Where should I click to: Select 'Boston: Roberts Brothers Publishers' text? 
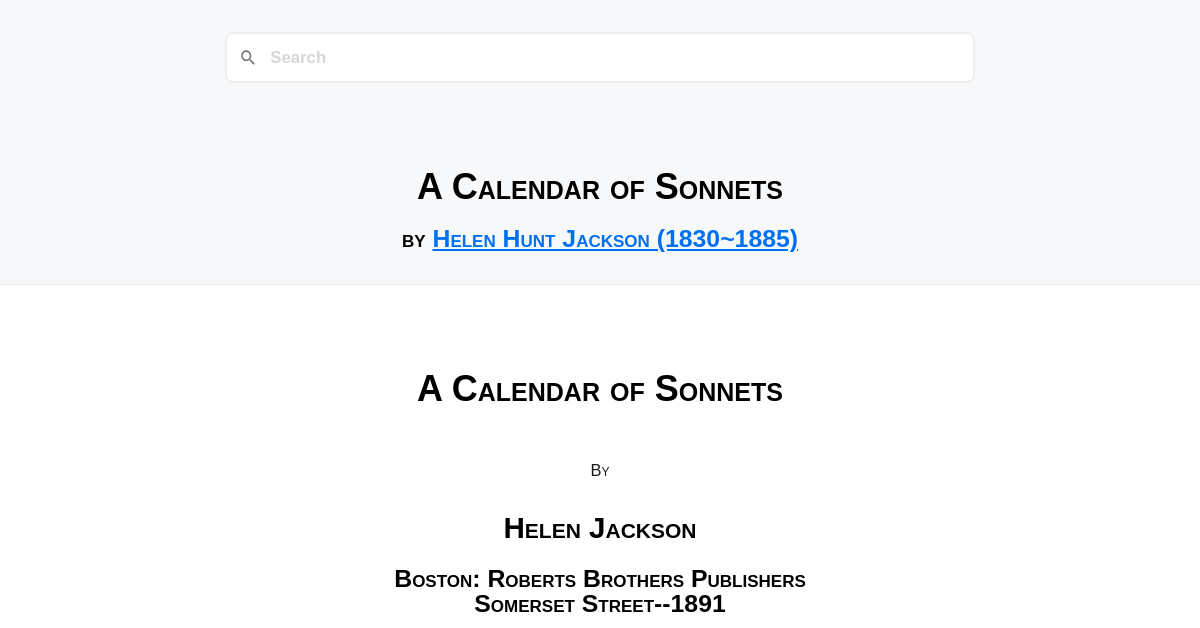tap(600, 579)
